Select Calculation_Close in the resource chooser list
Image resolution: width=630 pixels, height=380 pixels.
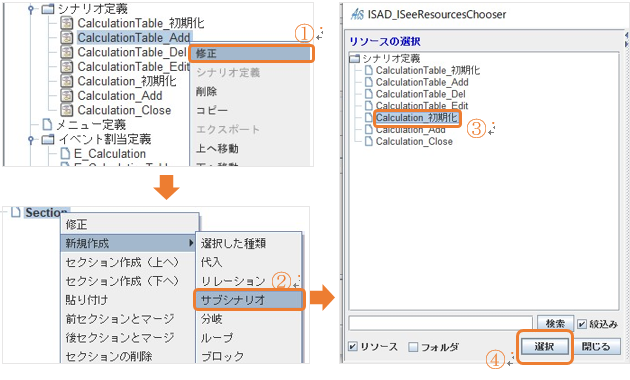pyautogui.click(x=414, y=141)
